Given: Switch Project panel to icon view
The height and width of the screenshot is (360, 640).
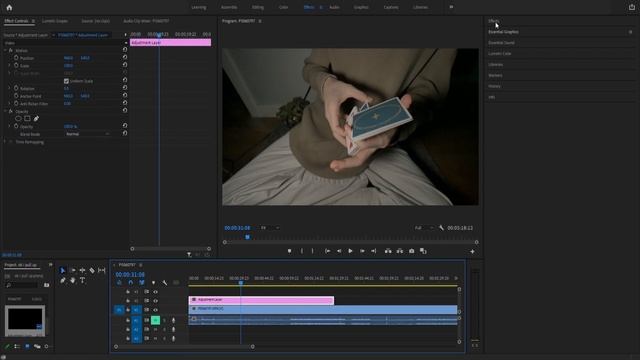Looking at the screenshot, I should tap(27, 347).
